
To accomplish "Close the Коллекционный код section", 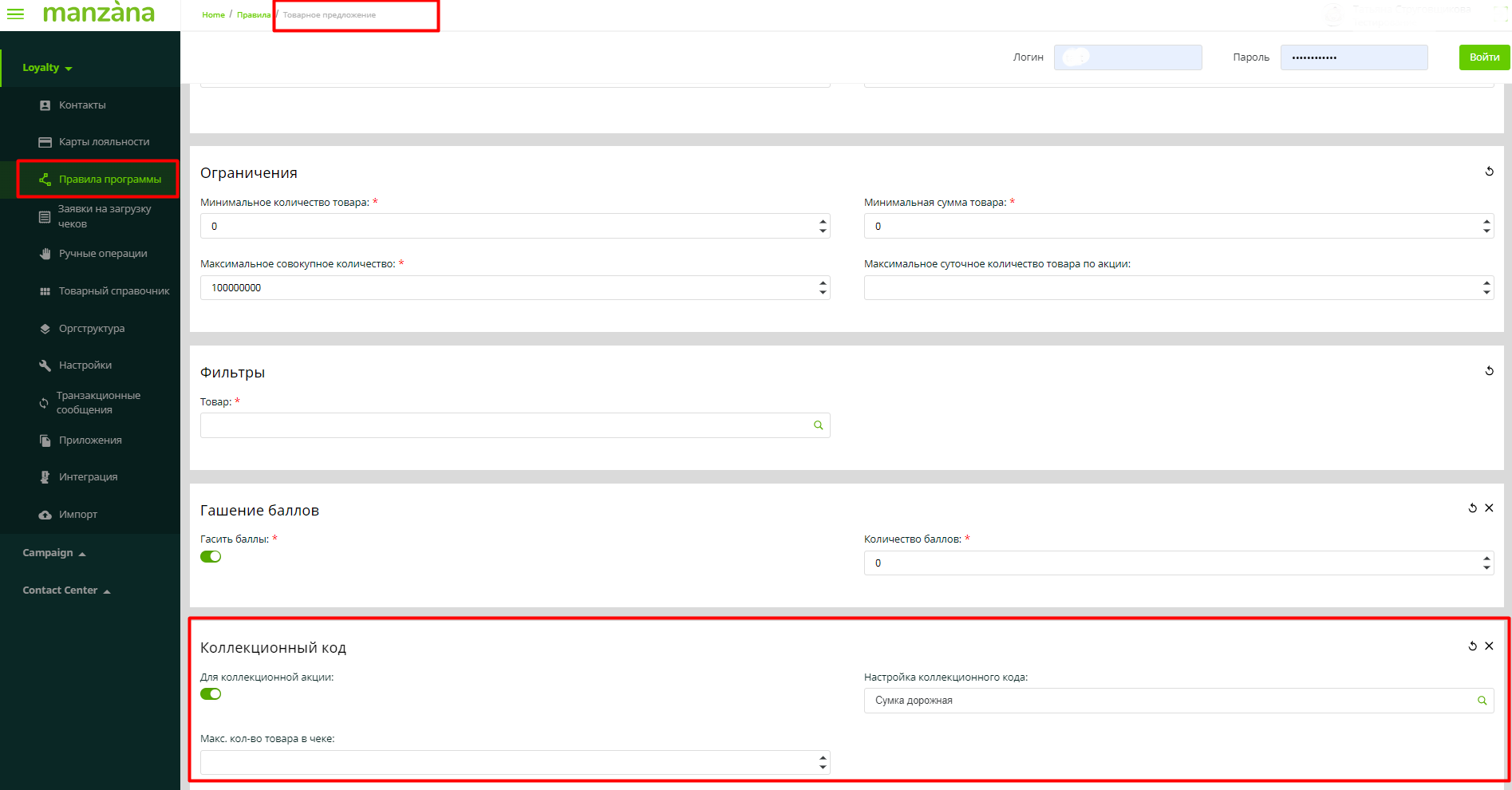I will click(x=1489, y=646).
